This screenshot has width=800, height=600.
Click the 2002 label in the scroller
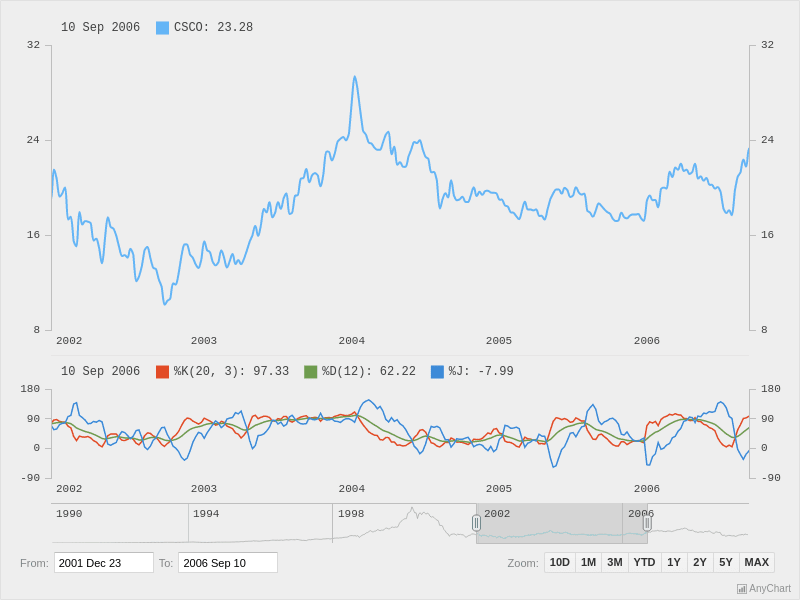click(497, 514)
